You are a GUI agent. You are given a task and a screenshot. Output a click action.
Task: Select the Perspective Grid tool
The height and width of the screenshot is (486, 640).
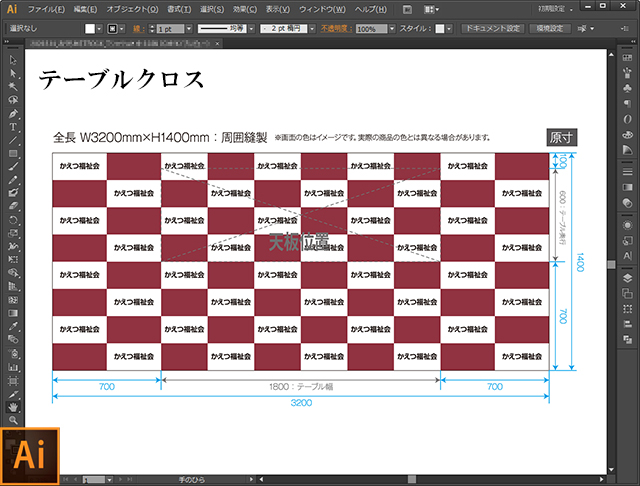click(x=13, y=286)
